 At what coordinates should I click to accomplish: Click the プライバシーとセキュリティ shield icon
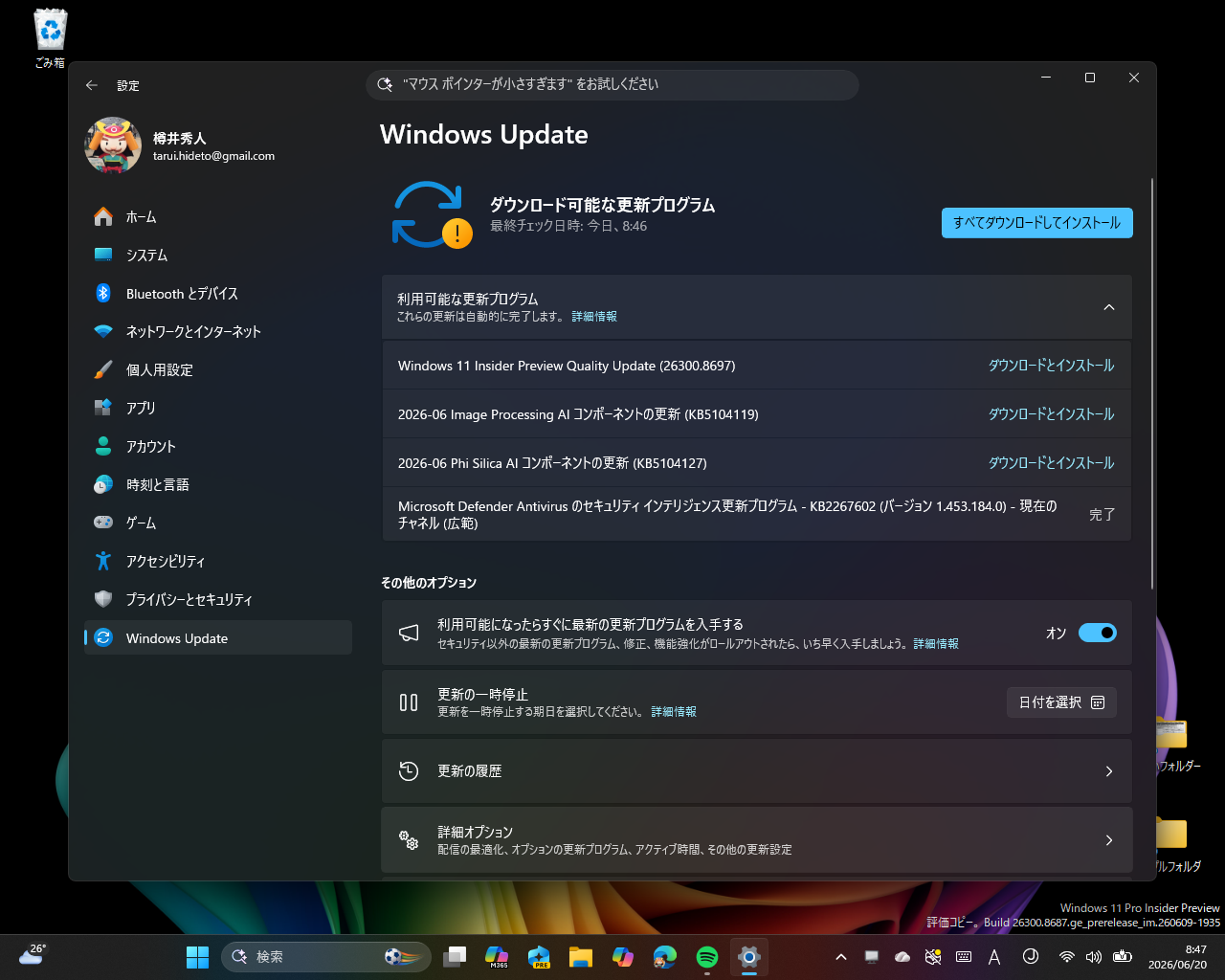103,599
